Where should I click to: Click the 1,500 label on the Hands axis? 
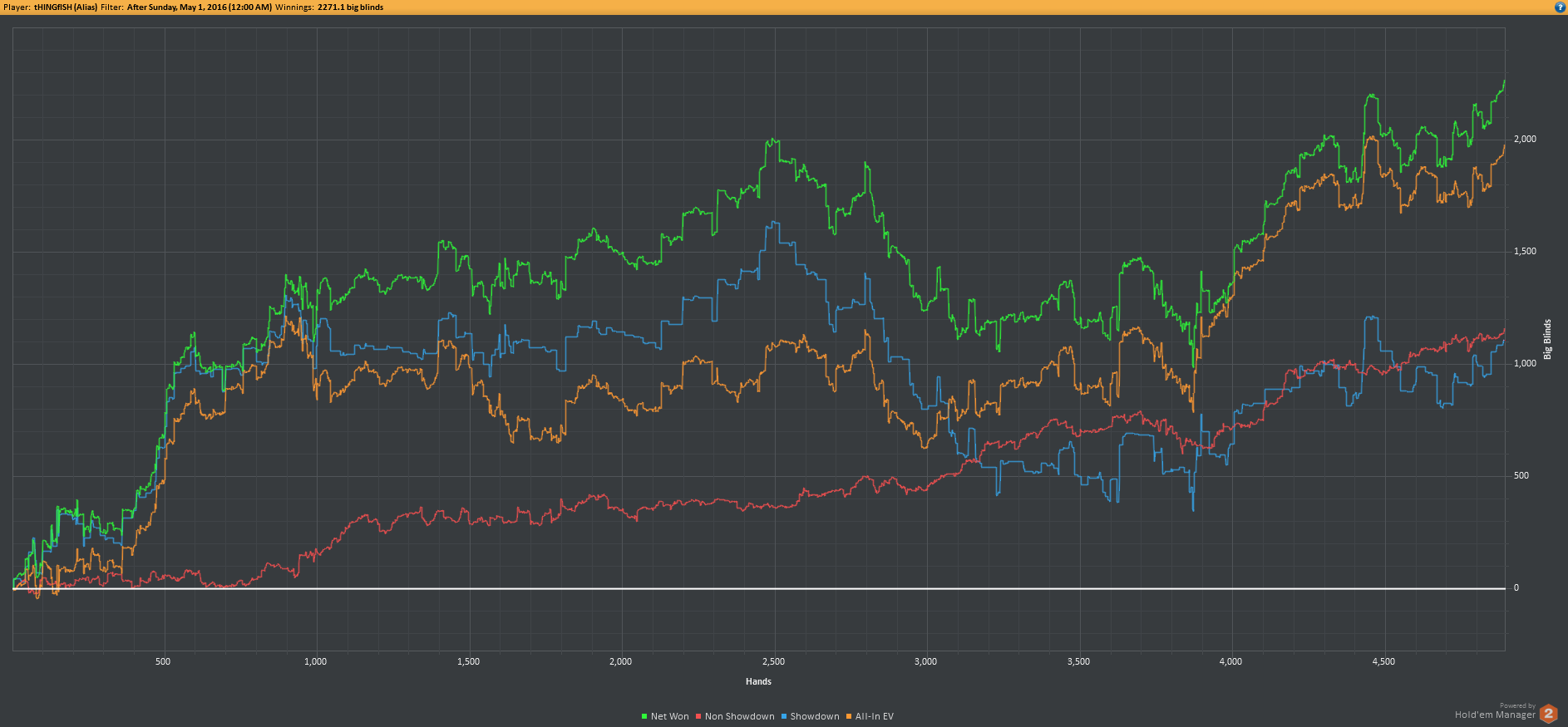pyautogui.click(x=468, y=661)
